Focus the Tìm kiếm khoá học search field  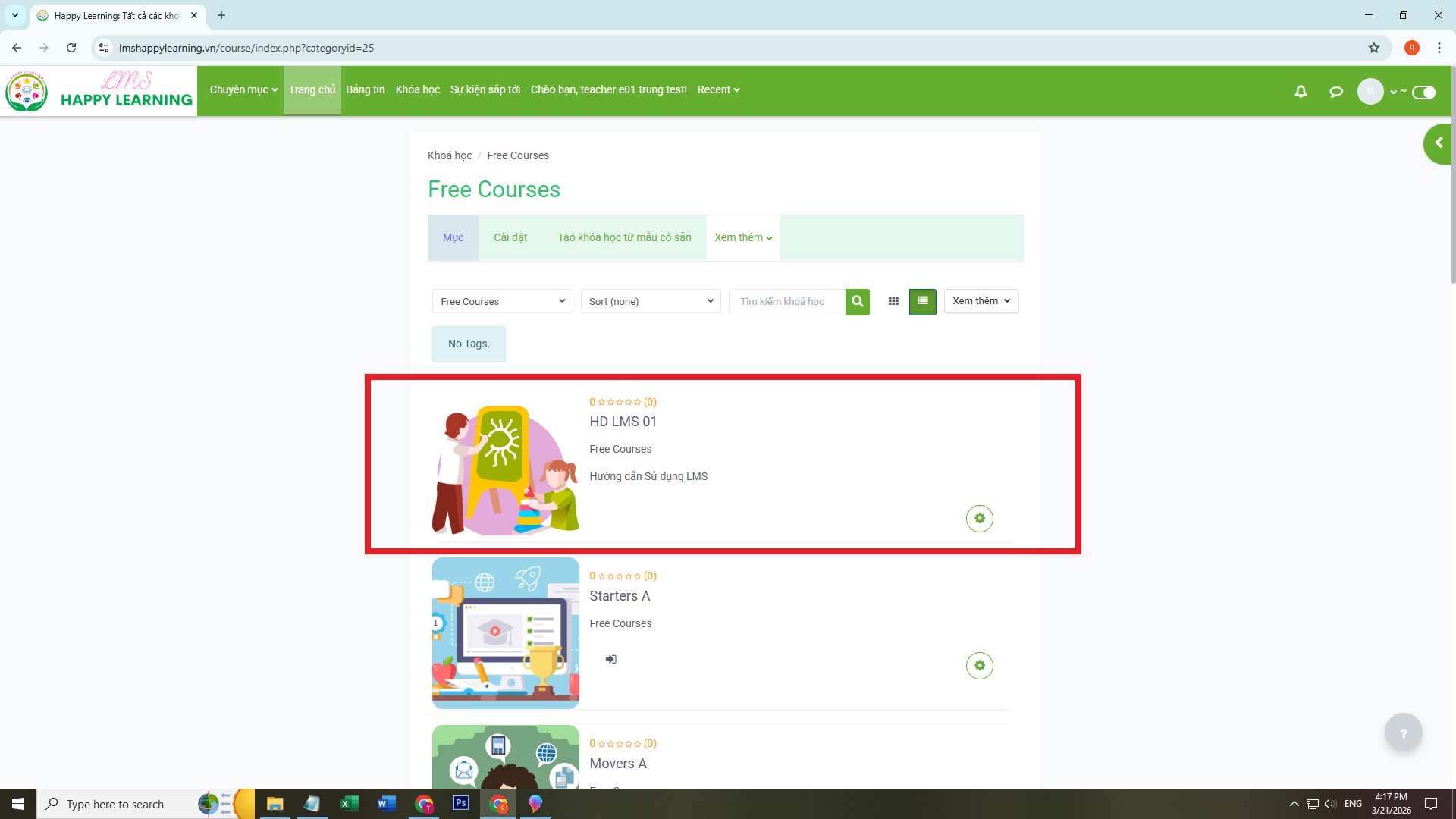(x=786, y=301)
